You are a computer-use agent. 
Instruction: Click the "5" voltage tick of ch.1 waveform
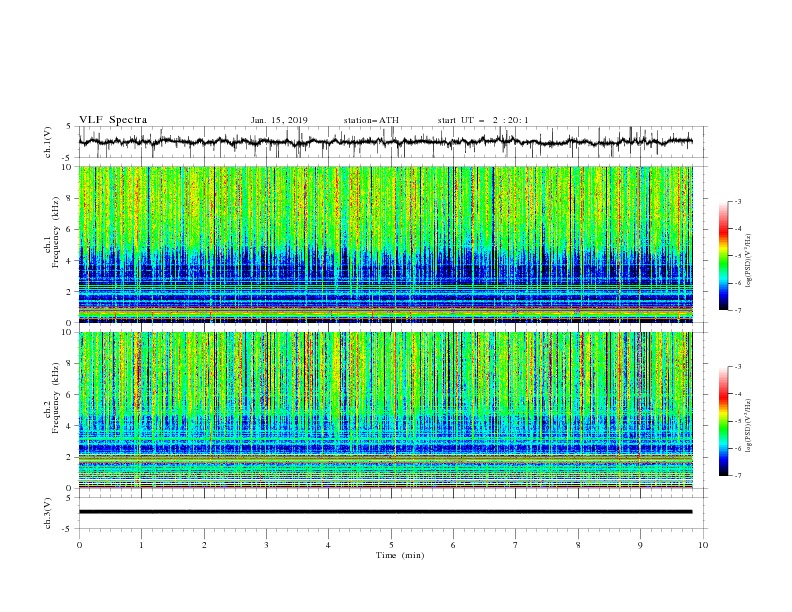point(70,127)
